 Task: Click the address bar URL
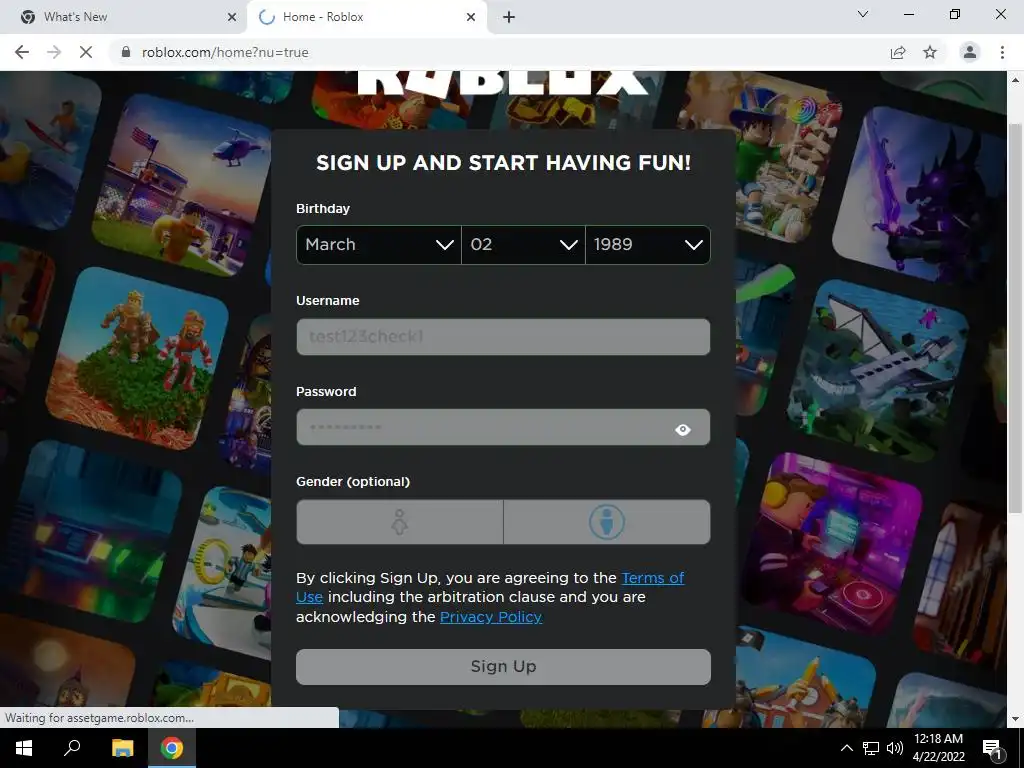point(225,52)
